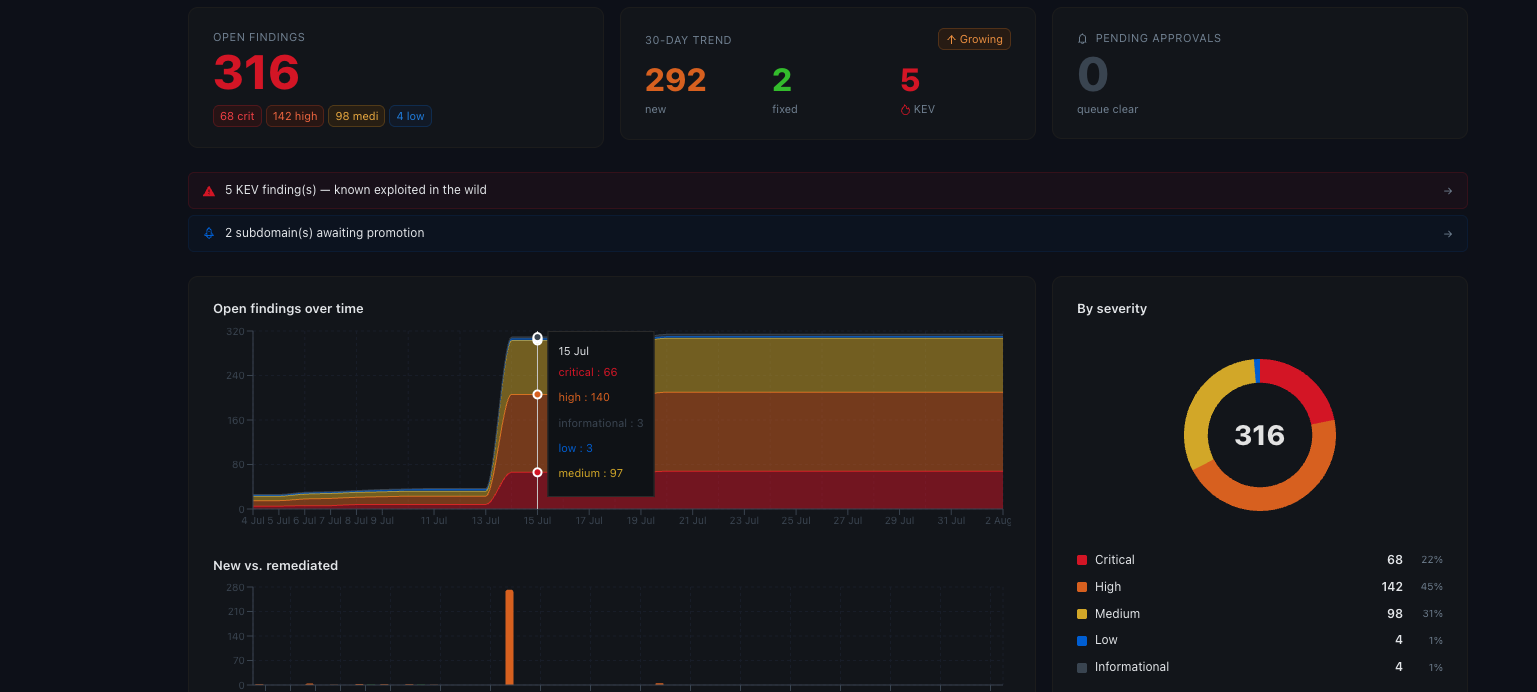Screen dimensions: 1537x692
Task: Click the 5 KEV count number
Action: click(x=910, y=80)
